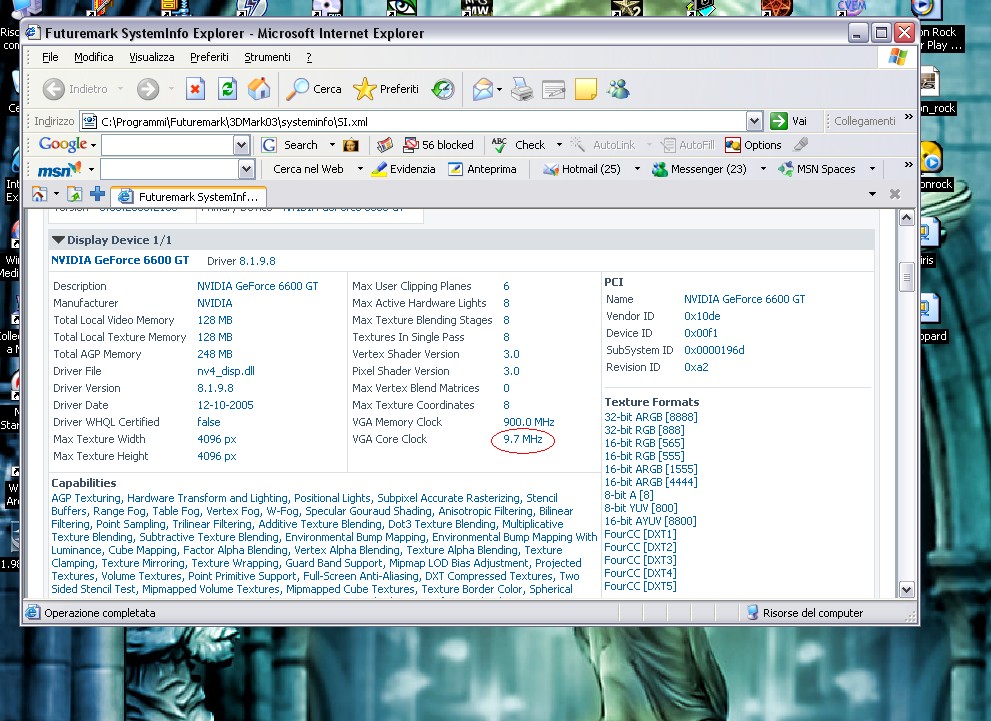Click inside the MSN search input box
991x721 pixels.
[x=169, y=169]
